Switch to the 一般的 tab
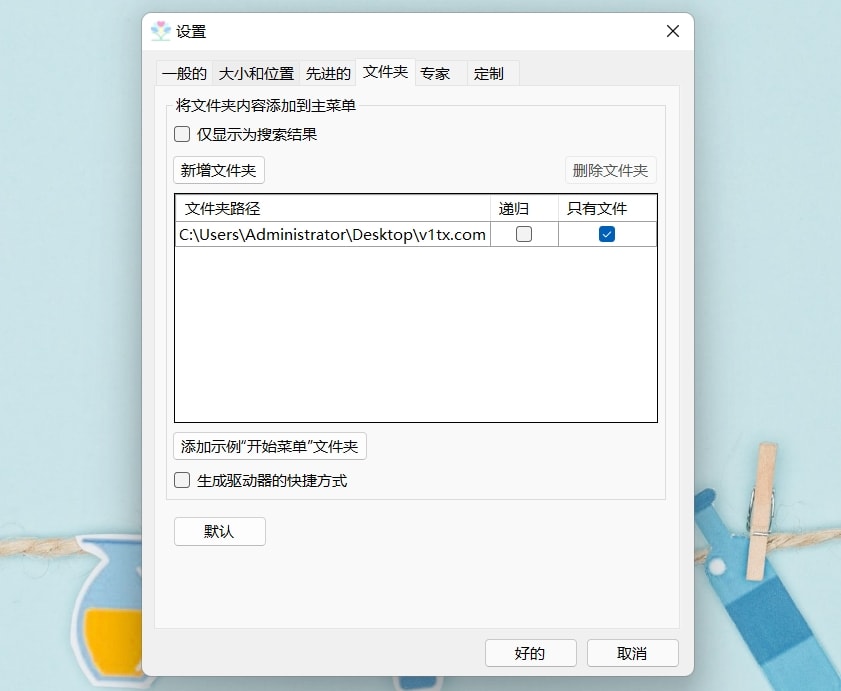 click(184, 73)
